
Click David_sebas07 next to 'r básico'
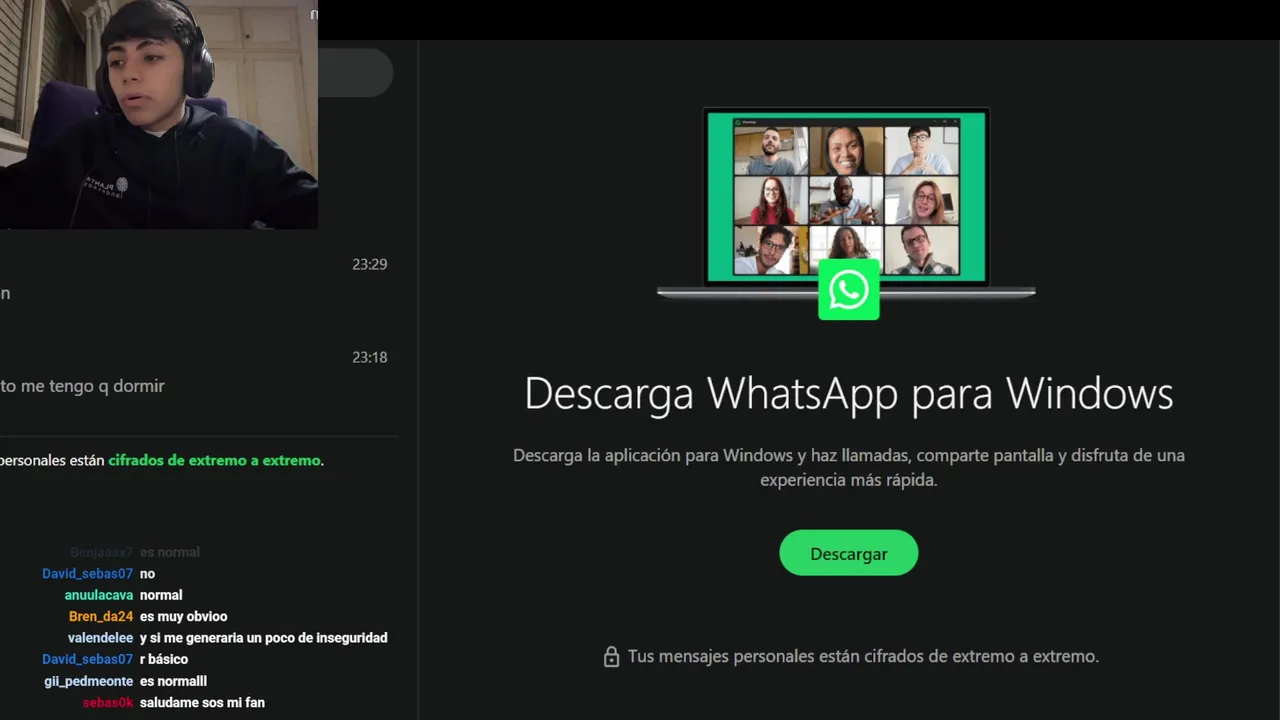88,660
